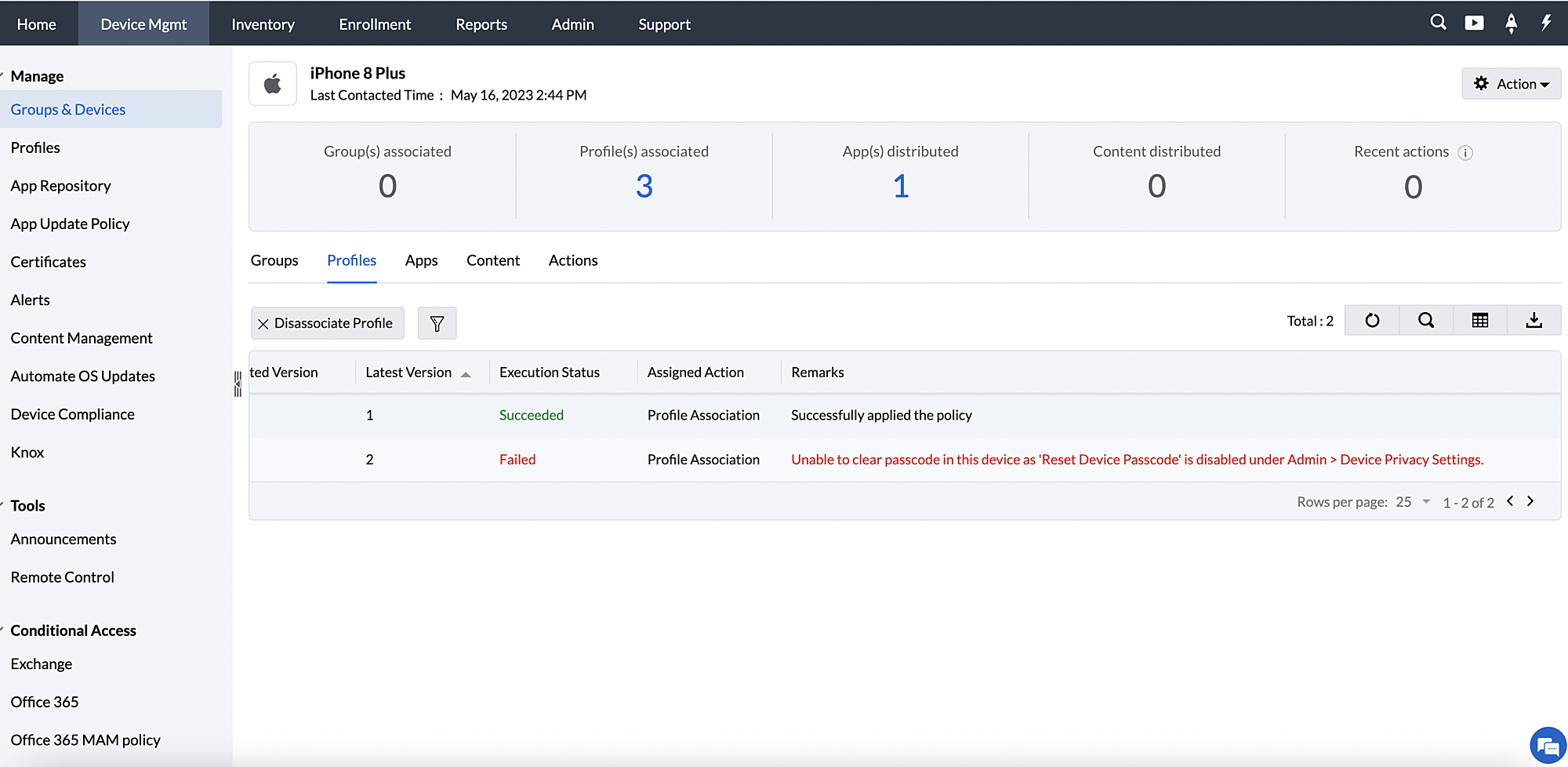The width and height of the screenshot is (1568, 767).
Task: Open the video tutorials icon in header
Action: [1474, 23]
